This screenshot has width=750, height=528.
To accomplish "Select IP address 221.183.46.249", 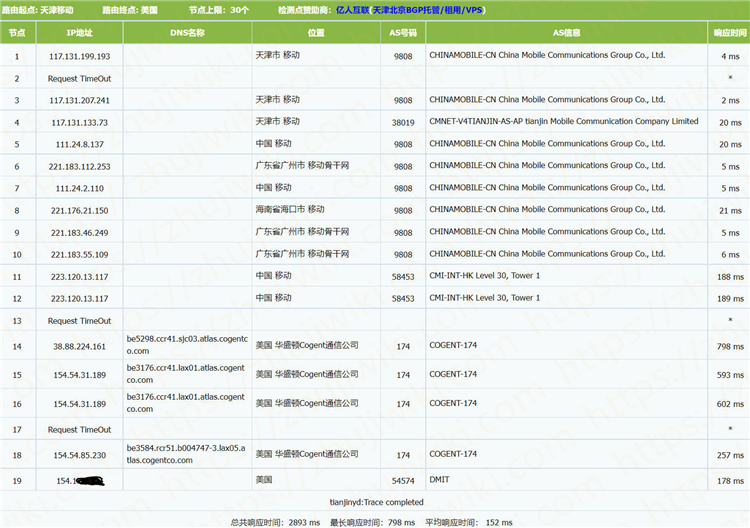I will tap(79, 233).
